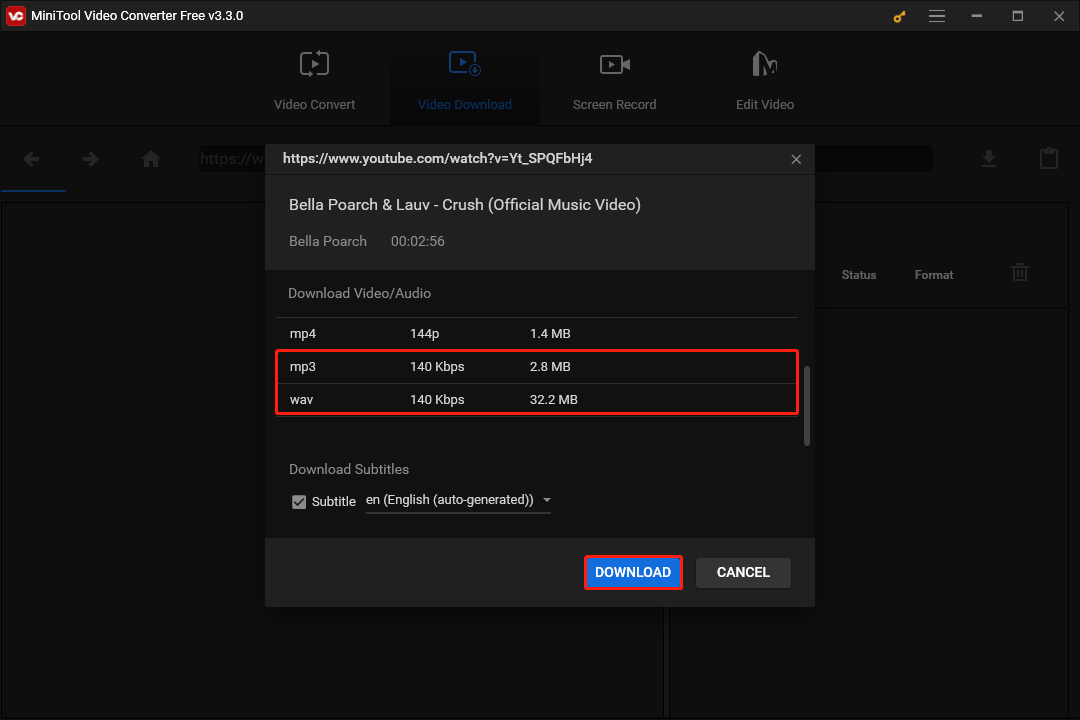Click the Bella Poarch channel name
1080x720 pixels.
click(x=328, y=241)
